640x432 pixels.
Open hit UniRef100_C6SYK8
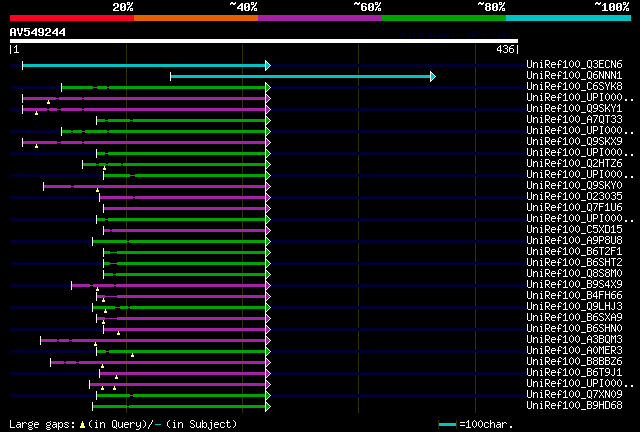coord(574,86)
